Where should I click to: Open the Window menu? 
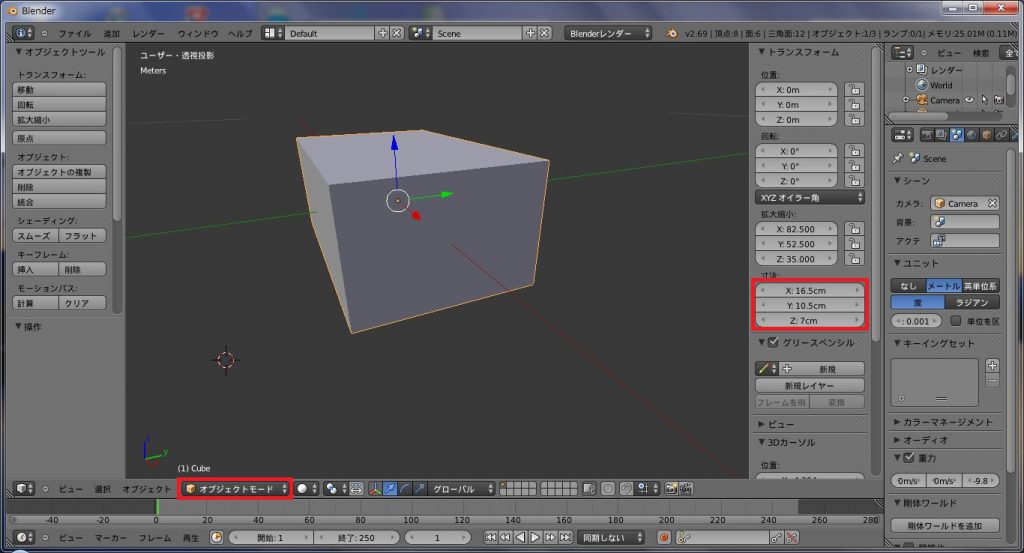197,33
